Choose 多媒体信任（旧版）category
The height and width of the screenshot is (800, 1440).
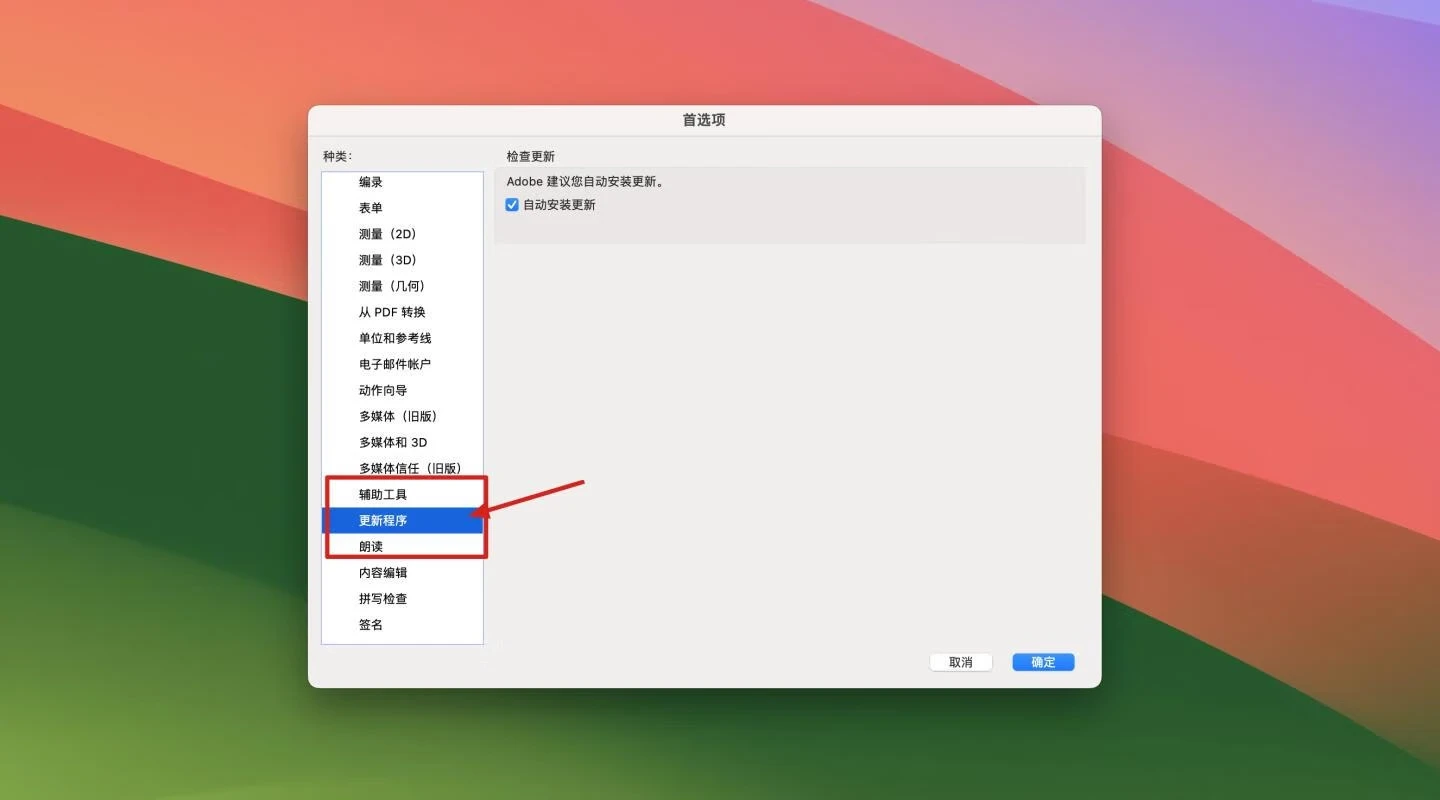click(x=410, y=468)
